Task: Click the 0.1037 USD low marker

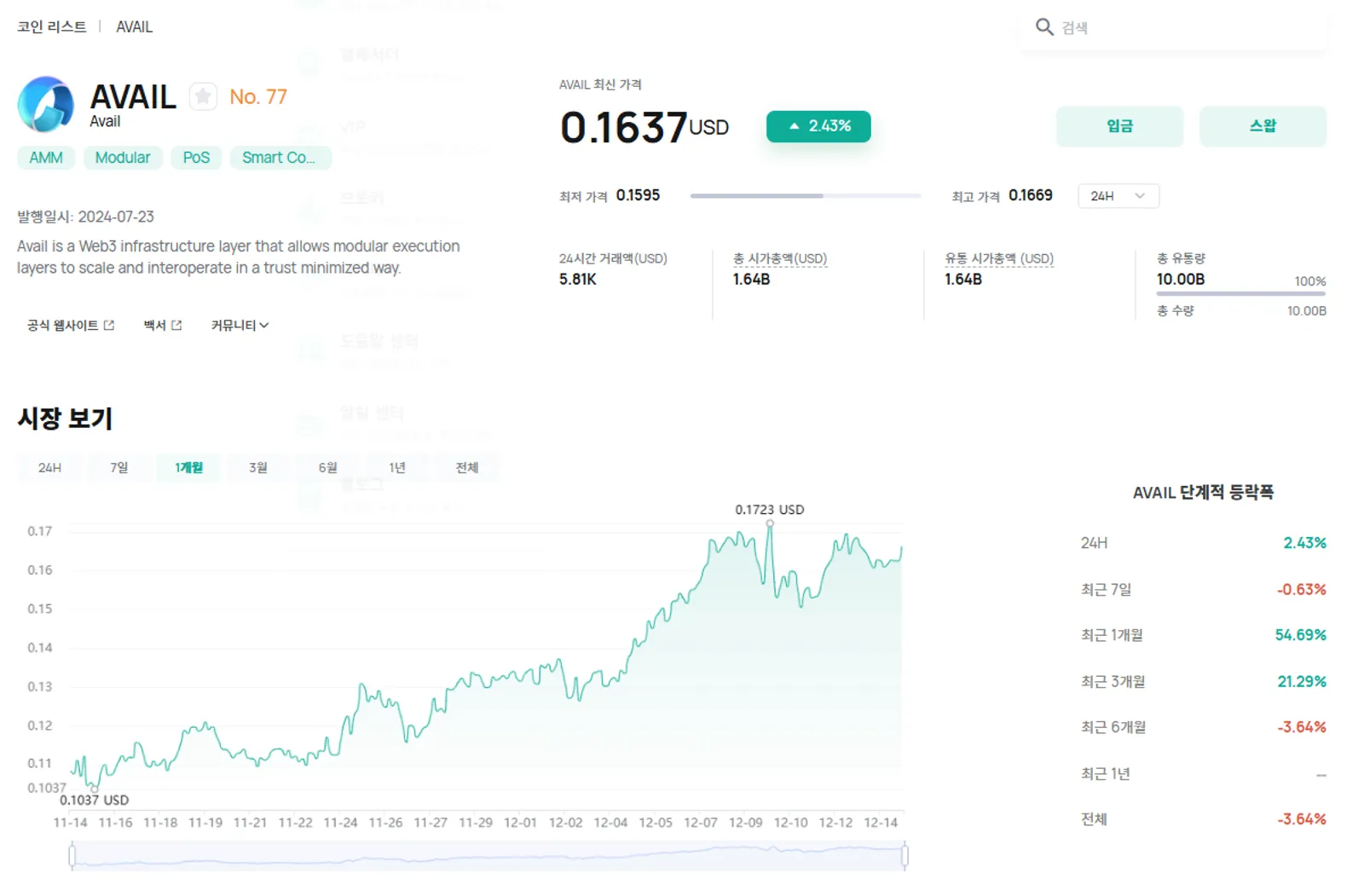Action: pos(94,789)
